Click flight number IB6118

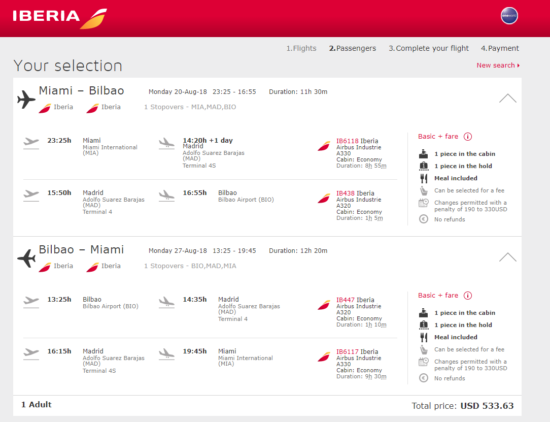pyautogui.click(x=347, y=141)
